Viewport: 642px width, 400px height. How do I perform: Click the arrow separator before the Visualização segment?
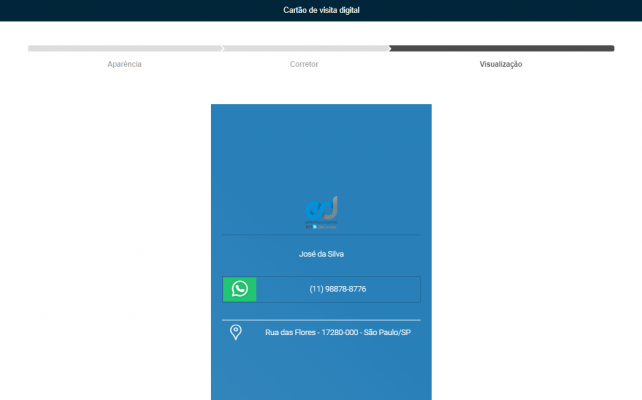389,48
